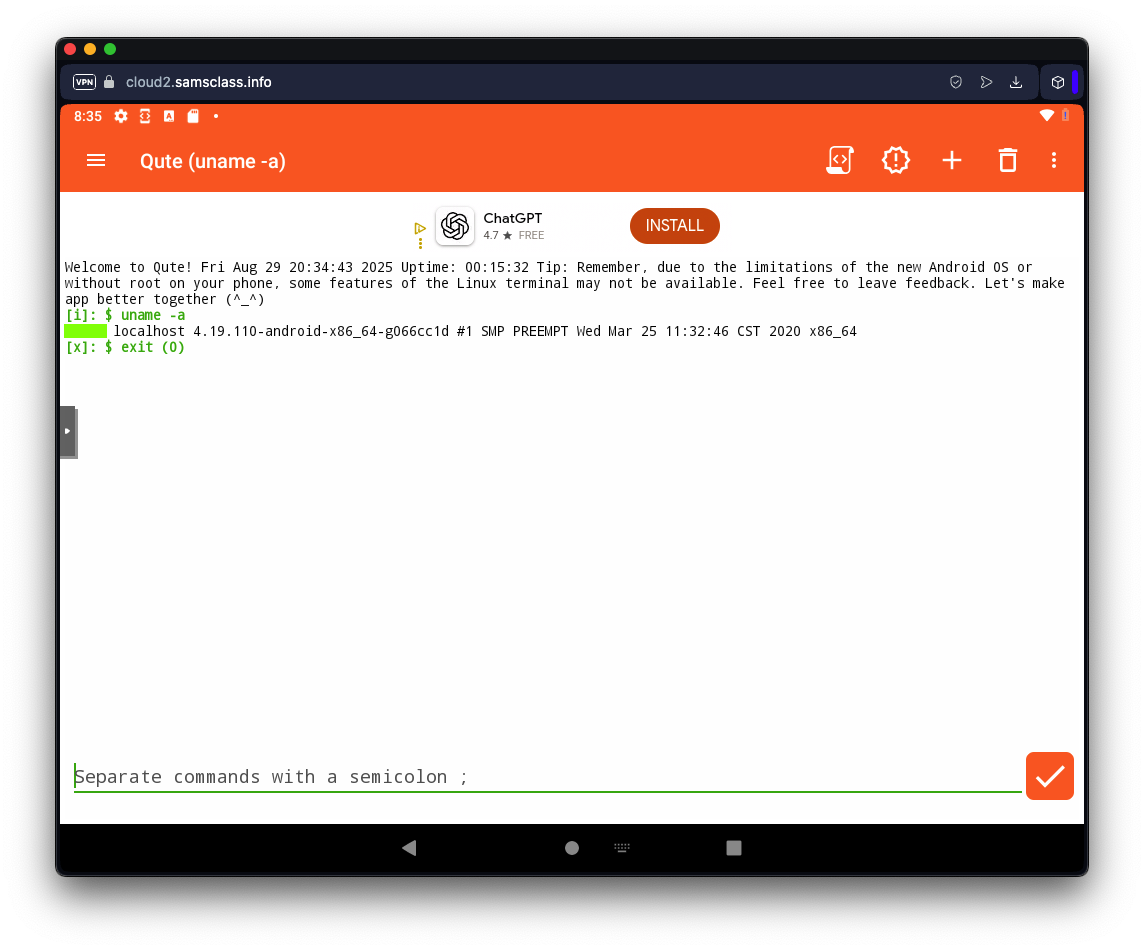Expand the left side drawer handle

(68, 431)
